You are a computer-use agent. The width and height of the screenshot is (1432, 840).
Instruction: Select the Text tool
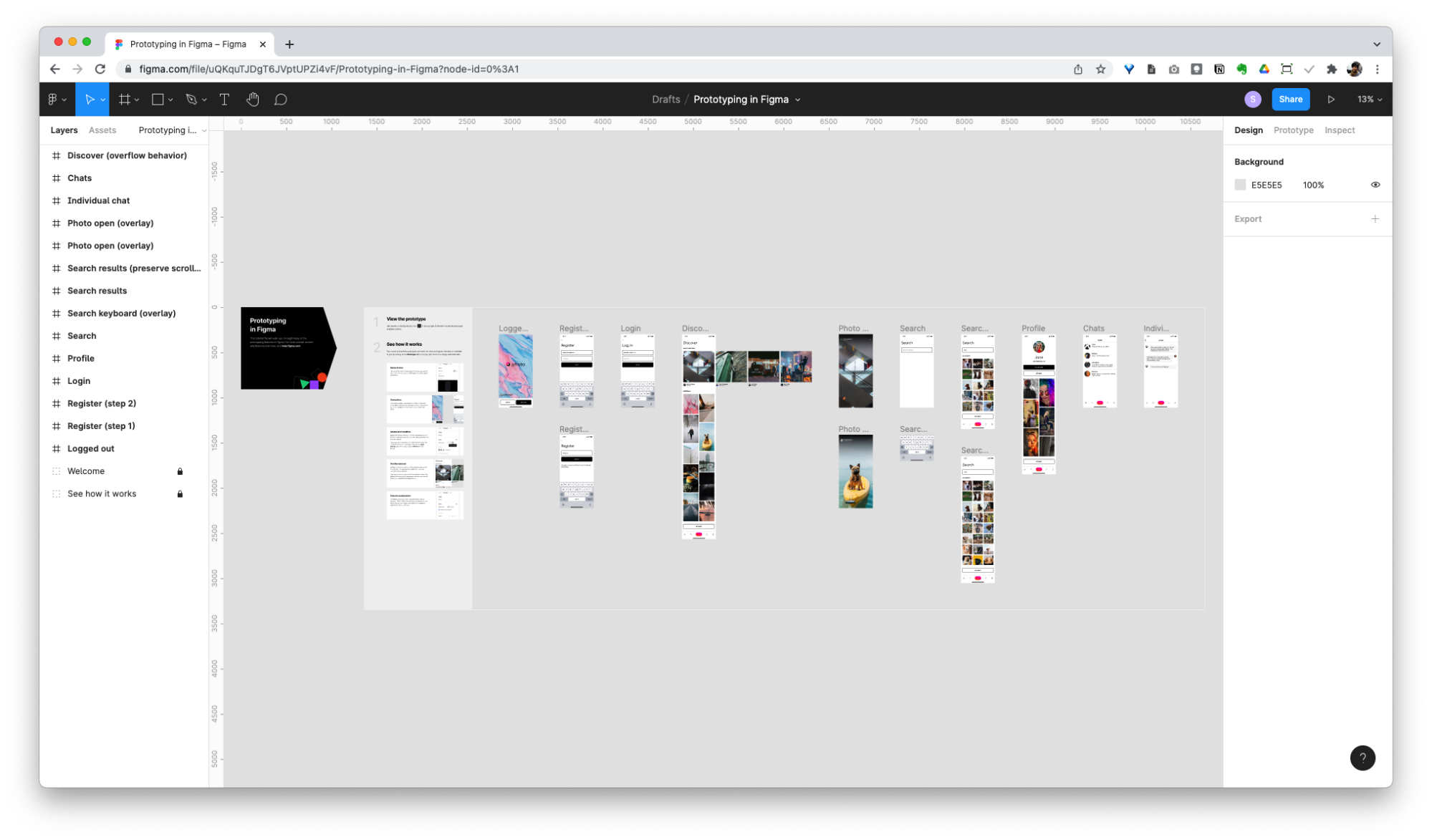[224, 99]
